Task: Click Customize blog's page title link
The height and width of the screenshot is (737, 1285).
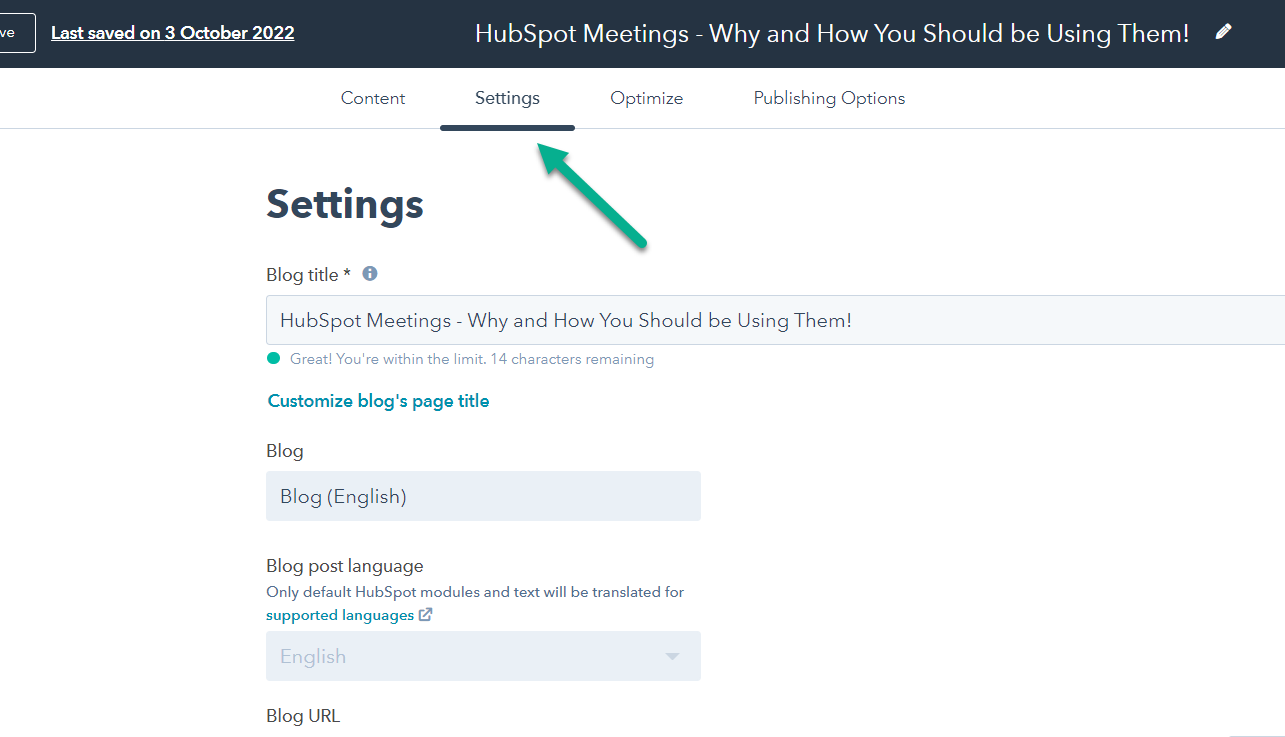Action: pos(379,401)
